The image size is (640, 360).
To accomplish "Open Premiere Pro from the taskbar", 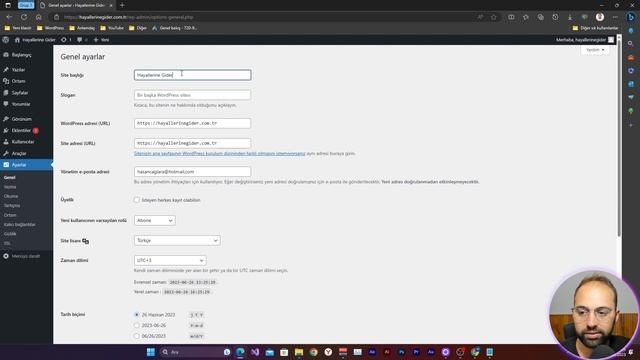I will (416, 352).
